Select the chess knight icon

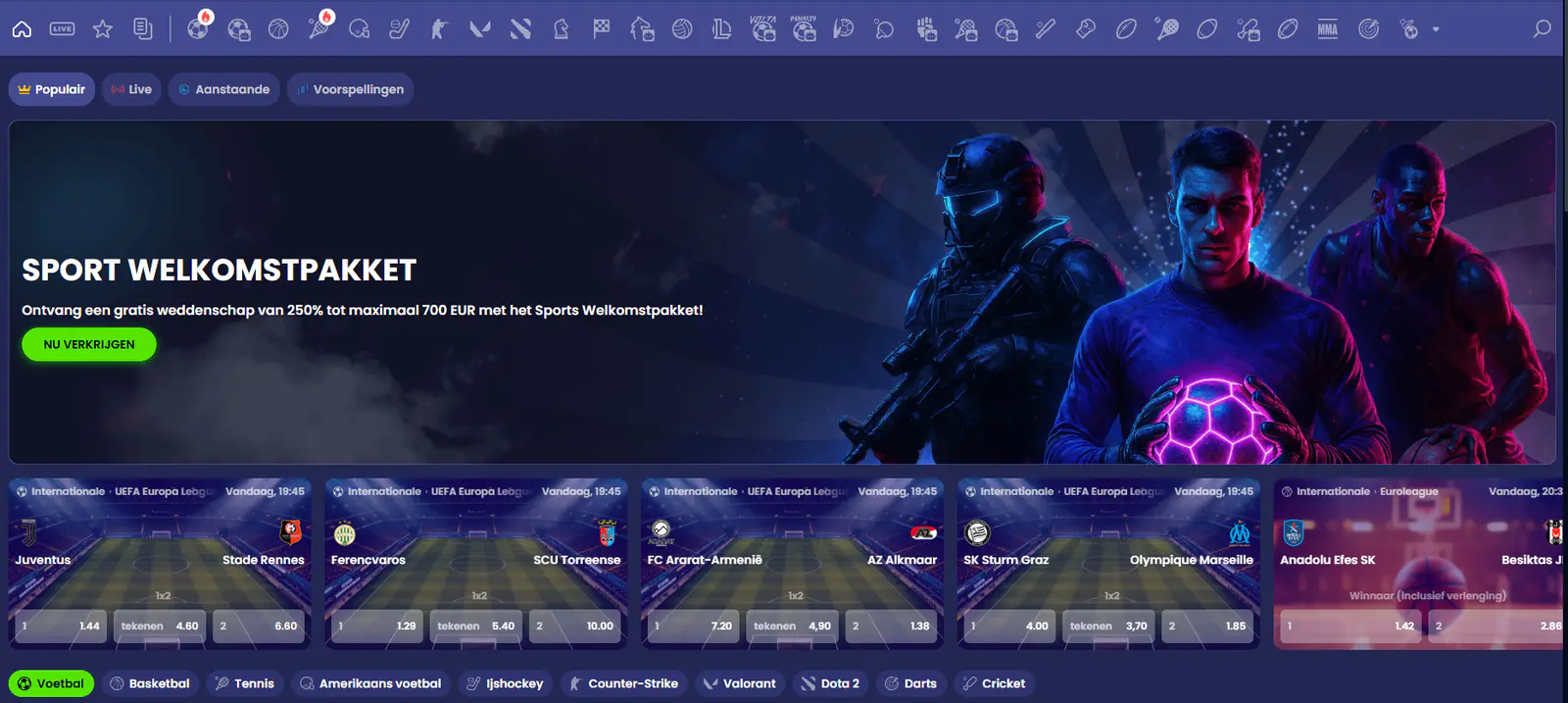coord(561,29)
